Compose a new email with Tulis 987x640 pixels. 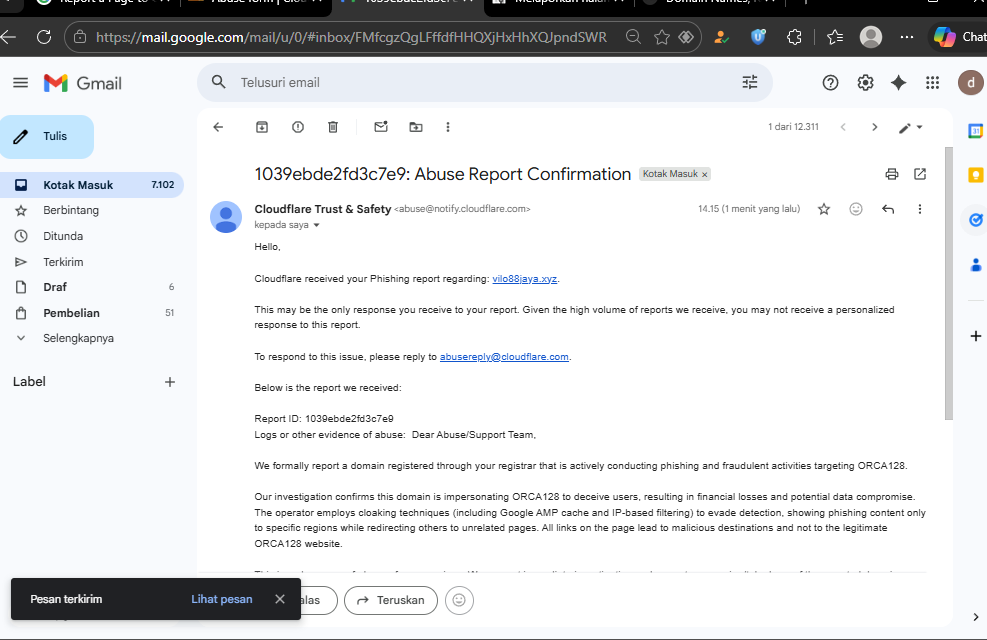click(x=47, y=137)
